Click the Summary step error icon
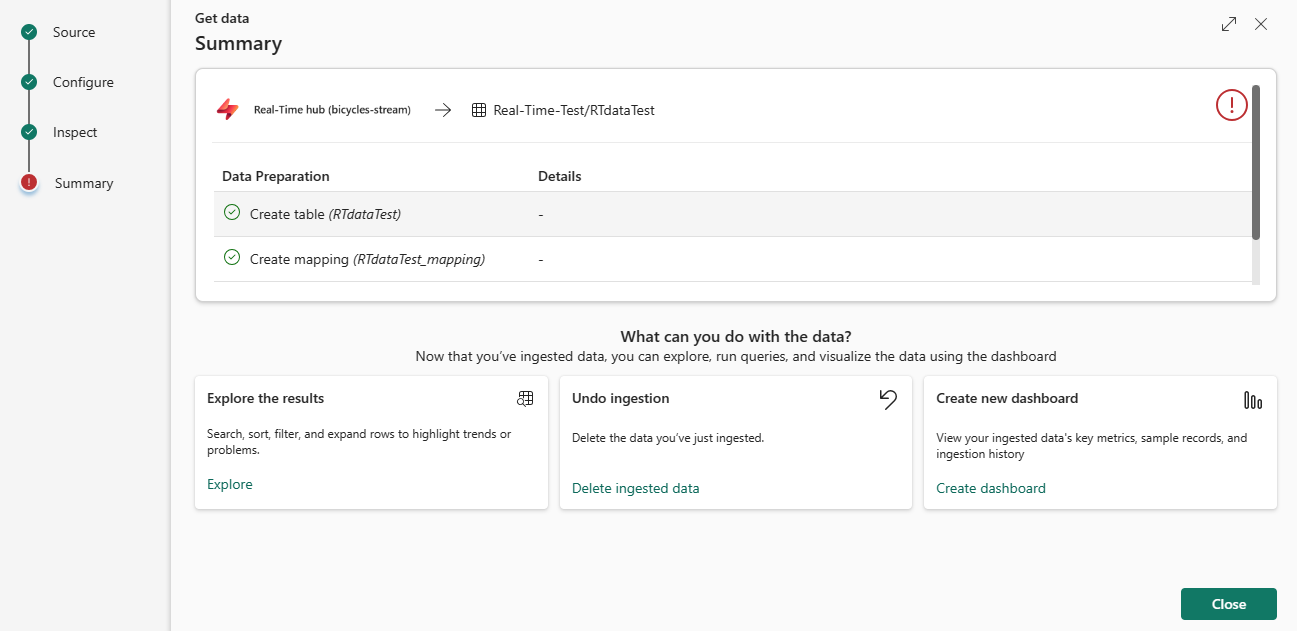Image resolution: width=1297 pixels, height=631 pixels. tap(29, 182)
